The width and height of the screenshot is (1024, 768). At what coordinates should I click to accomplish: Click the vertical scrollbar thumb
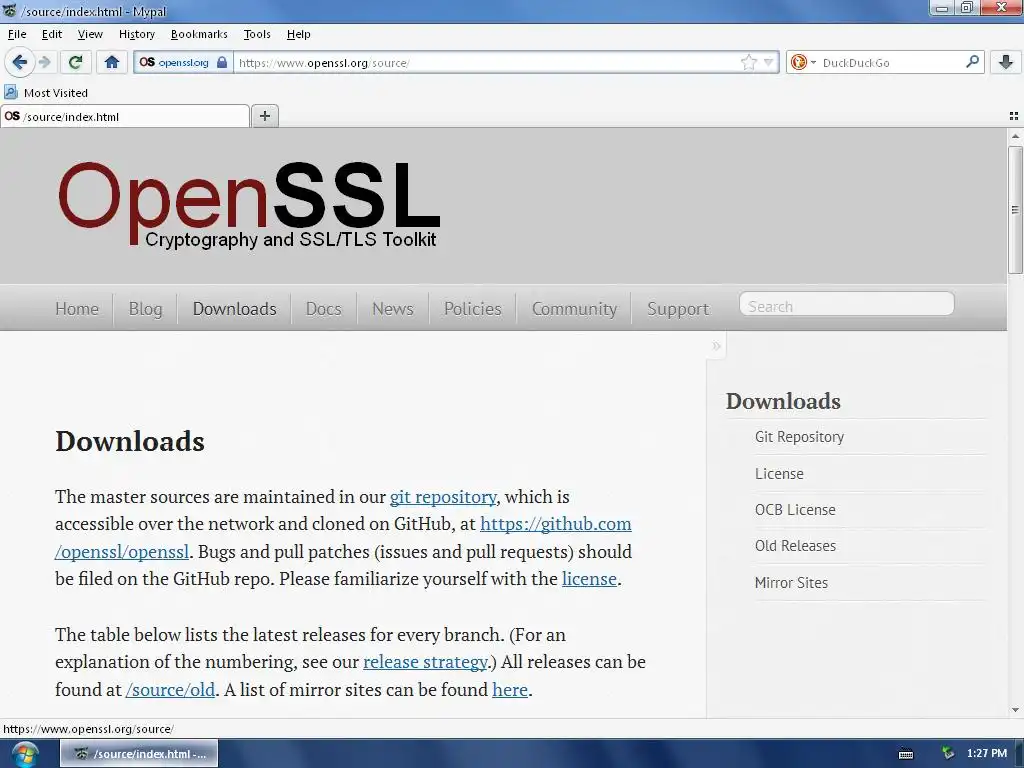pyautogui.click(x=1015, y=210)
